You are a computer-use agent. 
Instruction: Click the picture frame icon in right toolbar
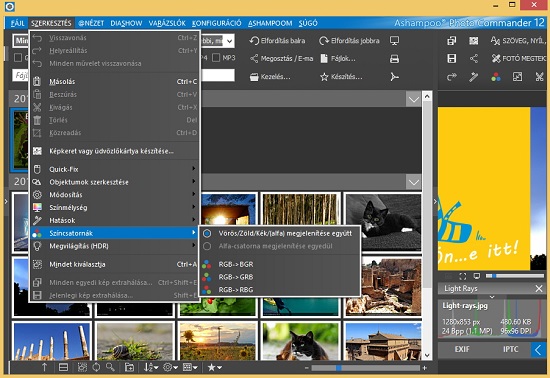pyautogui.click(x=474, y=41)
